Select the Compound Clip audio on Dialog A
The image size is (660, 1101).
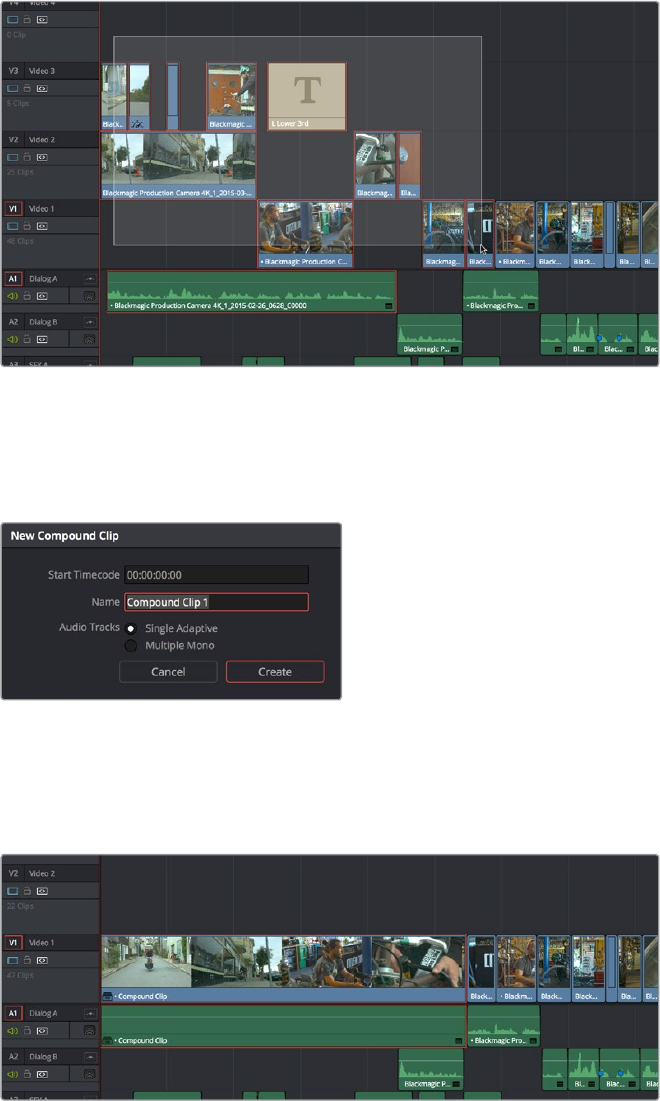coord(284,1025)
